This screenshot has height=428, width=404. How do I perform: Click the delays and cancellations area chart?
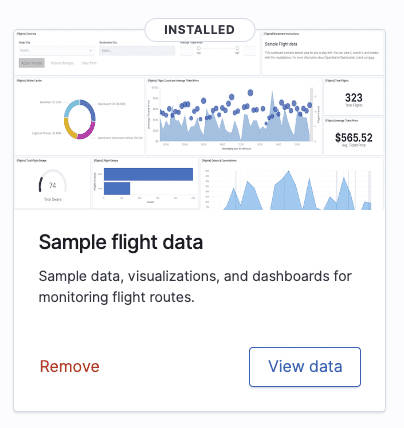point(292,184)
